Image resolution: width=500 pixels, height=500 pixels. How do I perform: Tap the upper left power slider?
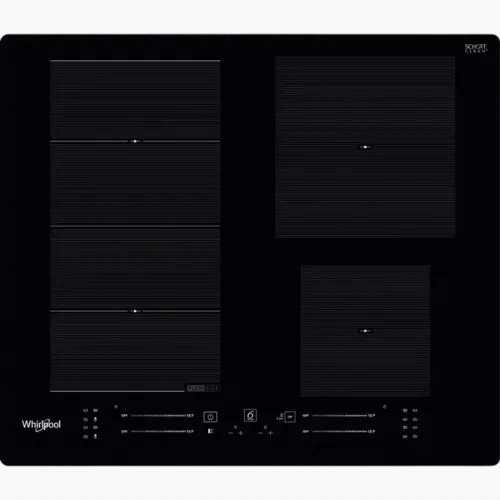click(x=158, y=416)
